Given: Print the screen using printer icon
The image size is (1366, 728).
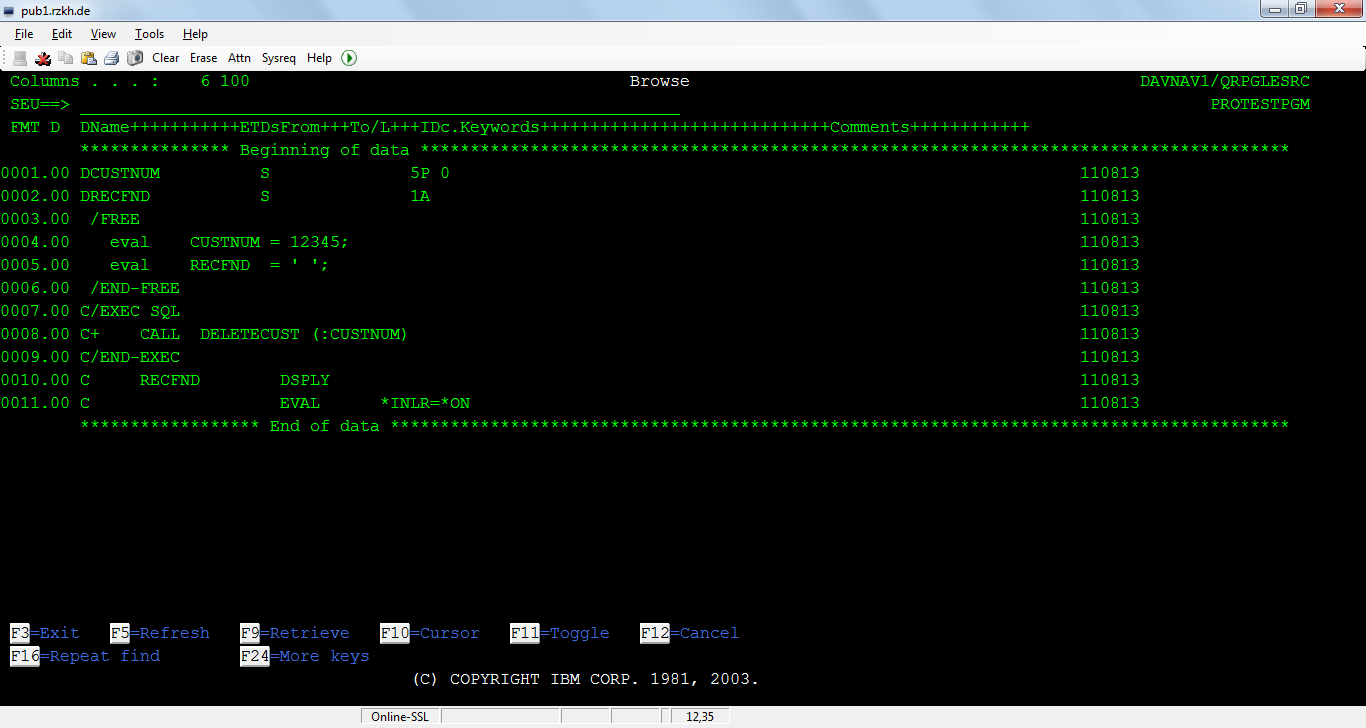Looking at the screenshot, I should coord(112,57).
